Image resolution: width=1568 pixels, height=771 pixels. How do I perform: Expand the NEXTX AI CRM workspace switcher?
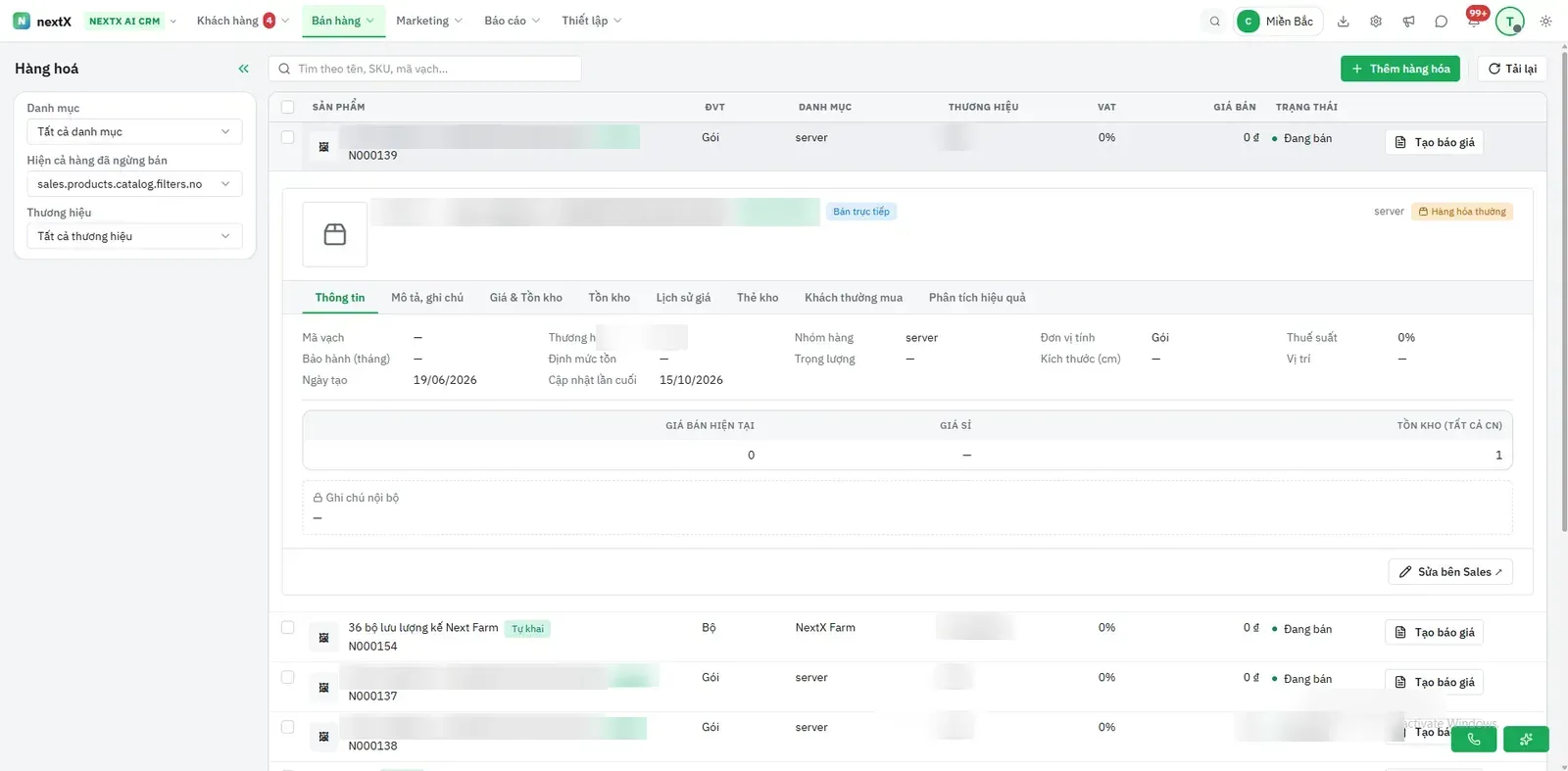(x=132, y=21)
